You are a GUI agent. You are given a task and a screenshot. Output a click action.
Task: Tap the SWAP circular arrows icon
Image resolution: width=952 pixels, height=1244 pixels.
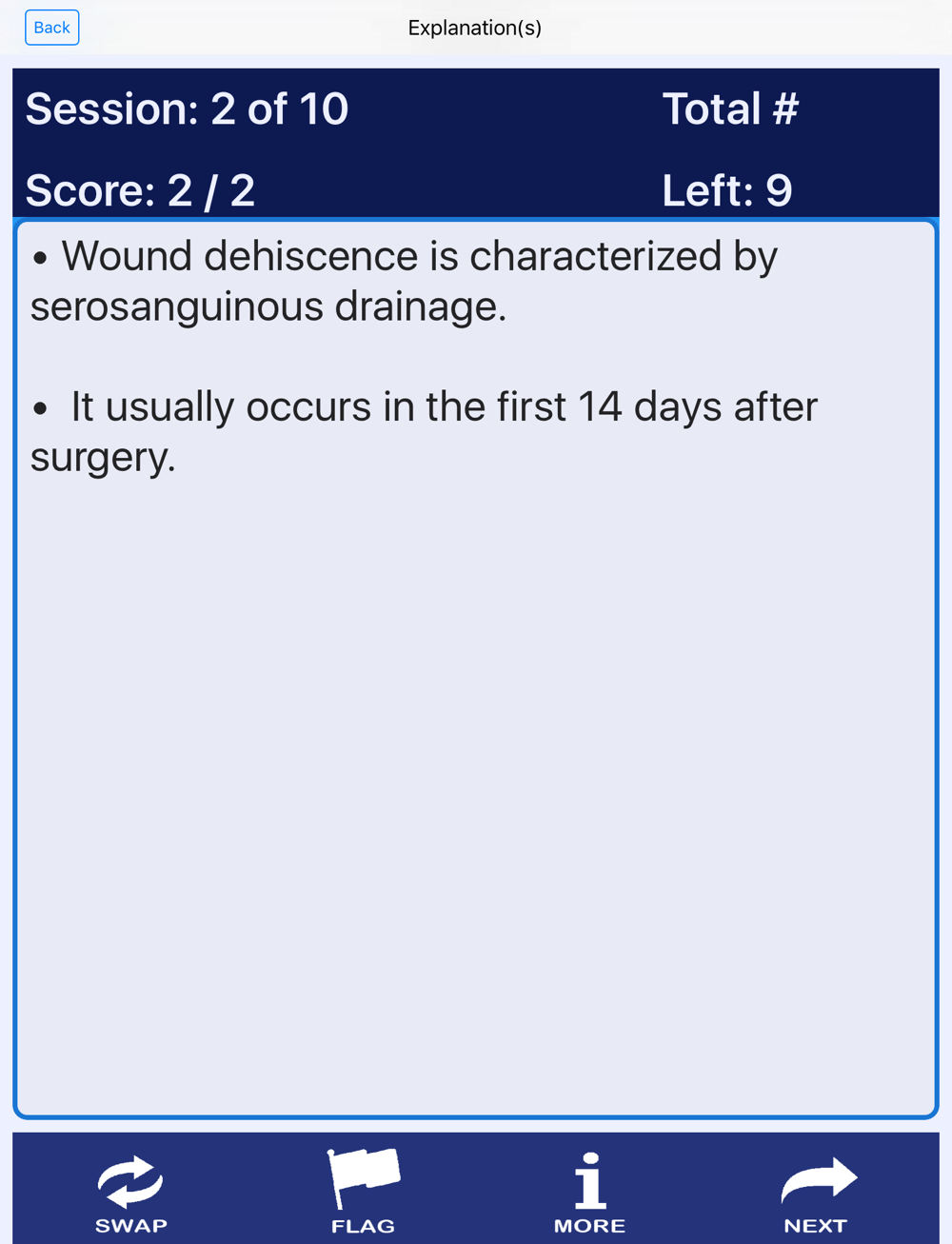pos(130,1181)
